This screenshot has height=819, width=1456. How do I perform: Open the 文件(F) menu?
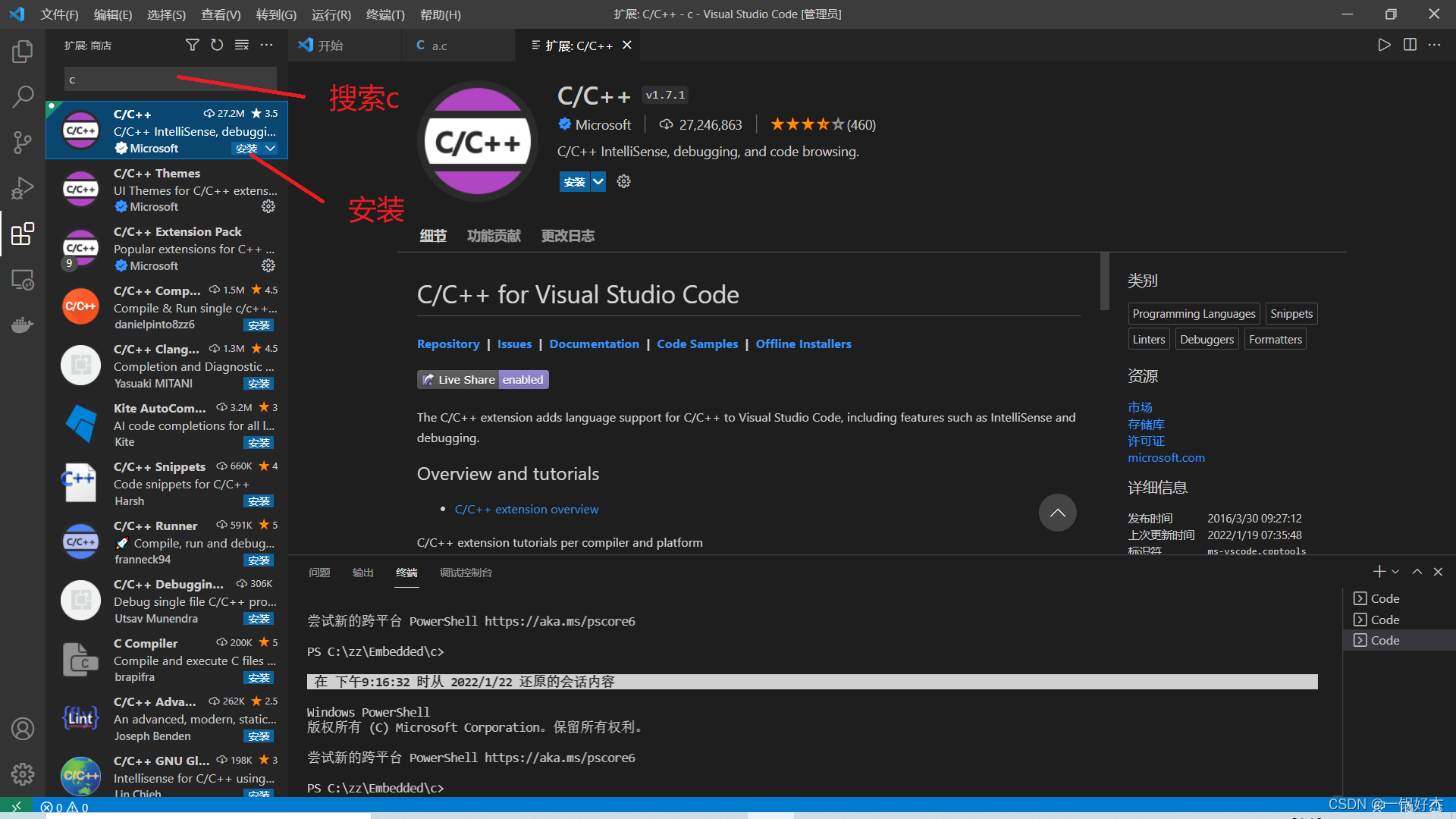(59, 14)
